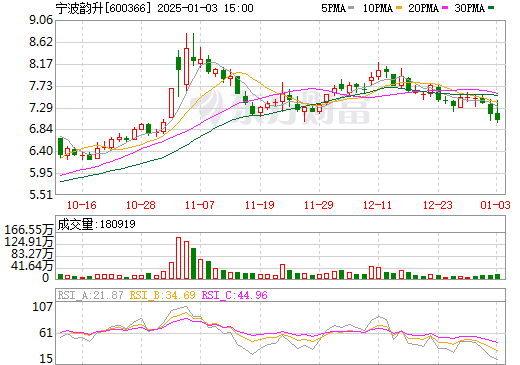Click the 5PMA legend label
Image resolution: width=520 pixels, height=365 pixels.
click(333, 8)
